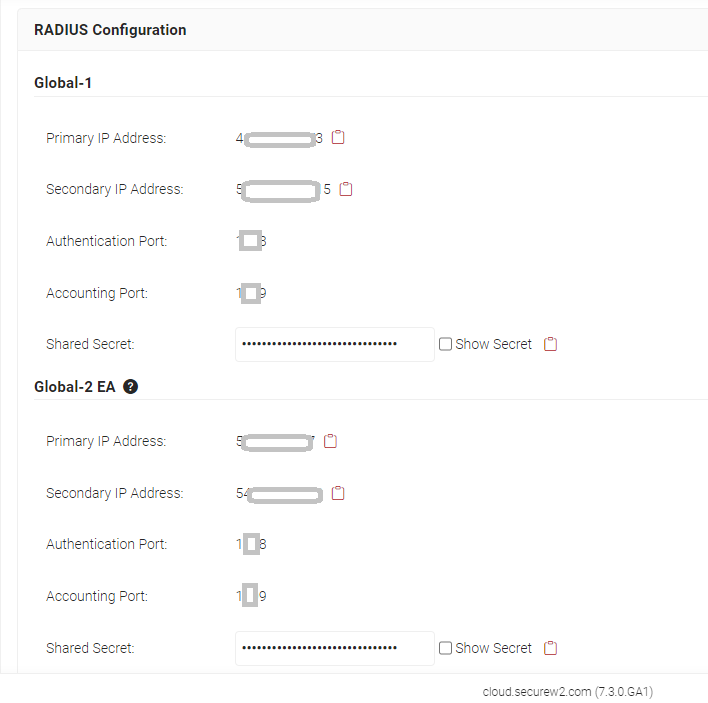
Task: Select the Global-2 EA section heading
Action: (x=75, y=387)
